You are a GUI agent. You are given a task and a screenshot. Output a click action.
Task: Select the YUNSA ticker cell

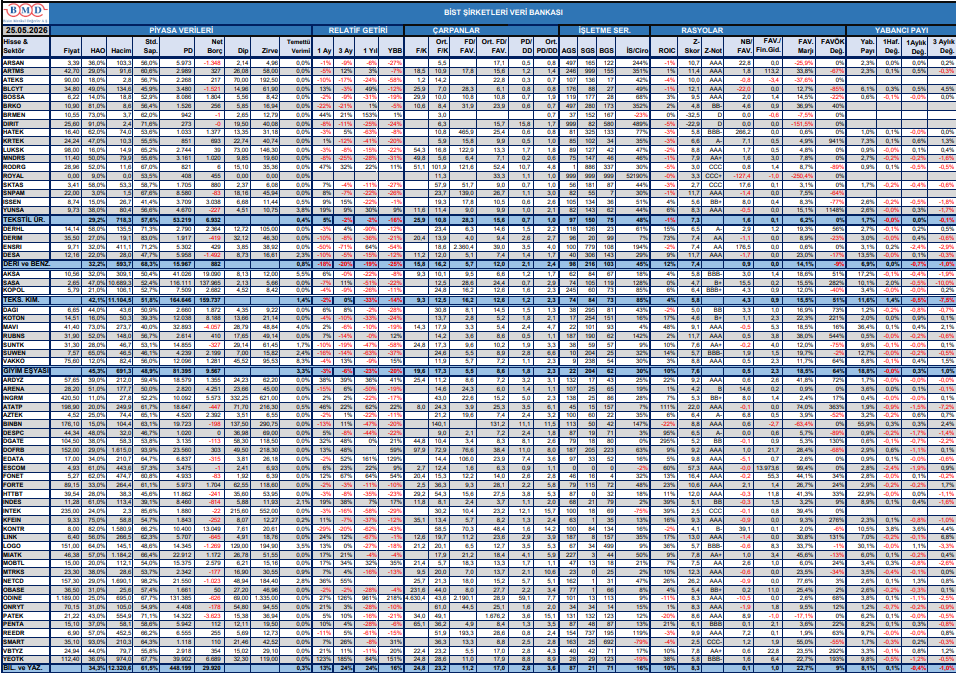pyautogui.click(x=26, y=208)
